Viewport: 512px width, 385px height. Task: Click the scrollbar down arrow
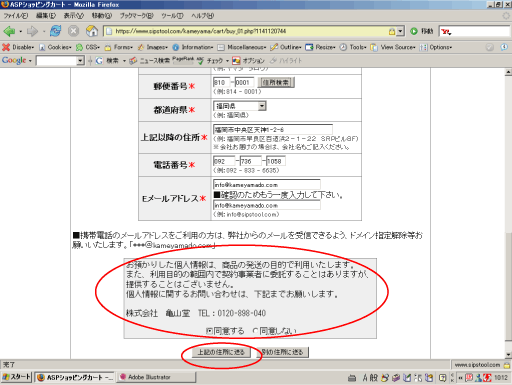coord(508,355)
